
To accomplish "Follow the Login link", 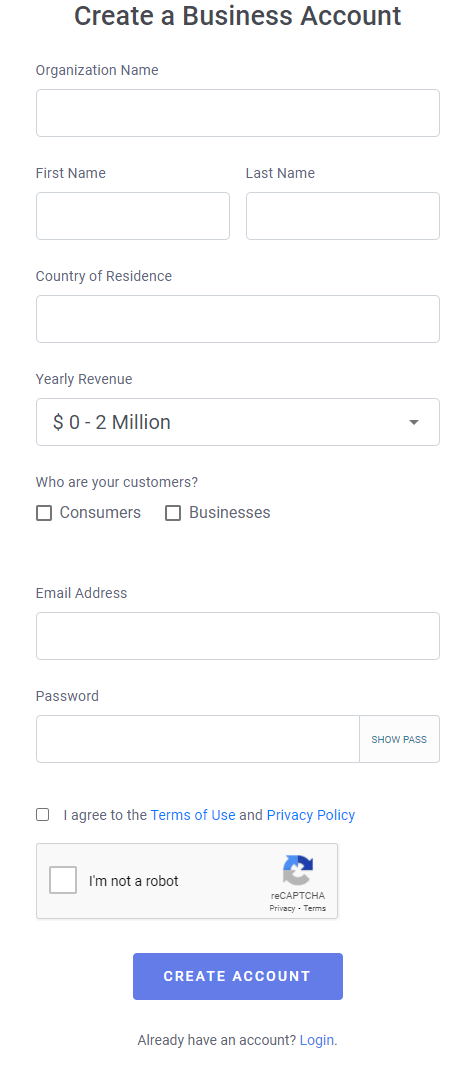I will pyautogui.click(x=317, y=1040).
